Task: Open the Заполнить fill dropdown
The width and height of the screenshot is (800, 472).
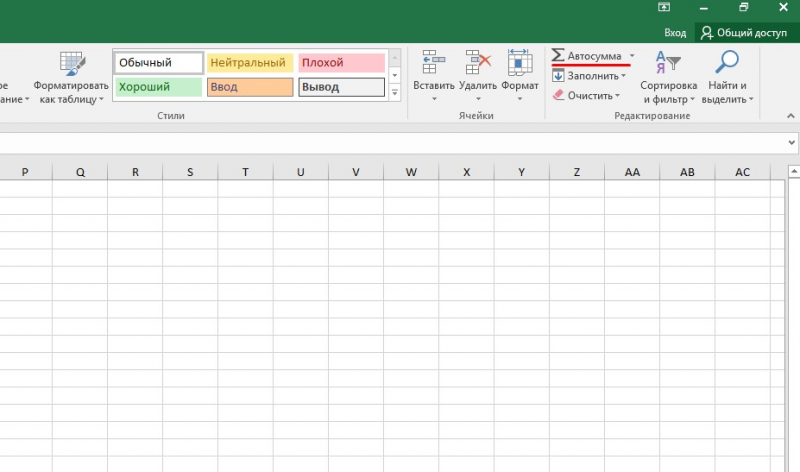Action: 623,76
